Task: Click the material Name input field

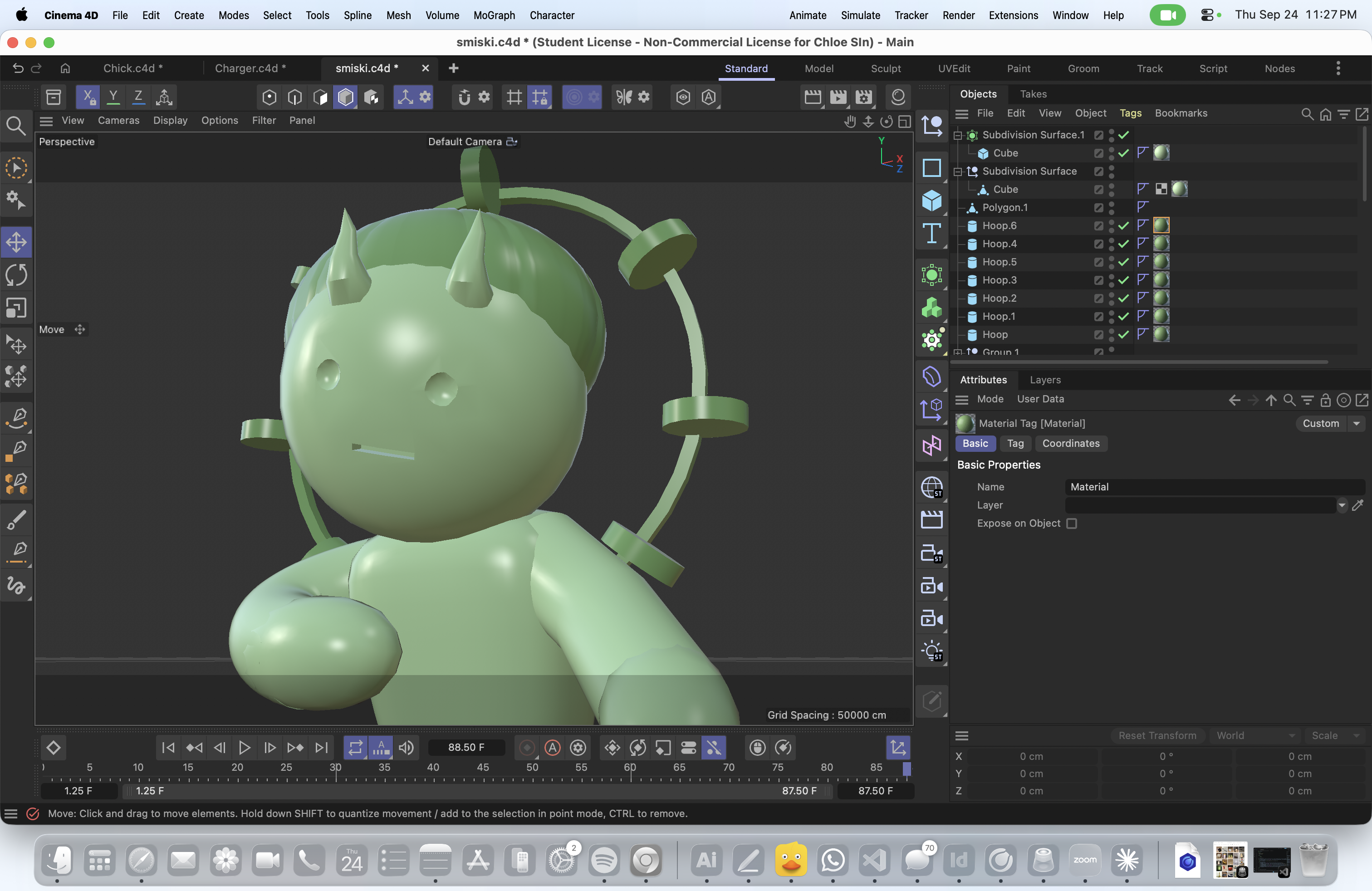Action: (1215, 487)
